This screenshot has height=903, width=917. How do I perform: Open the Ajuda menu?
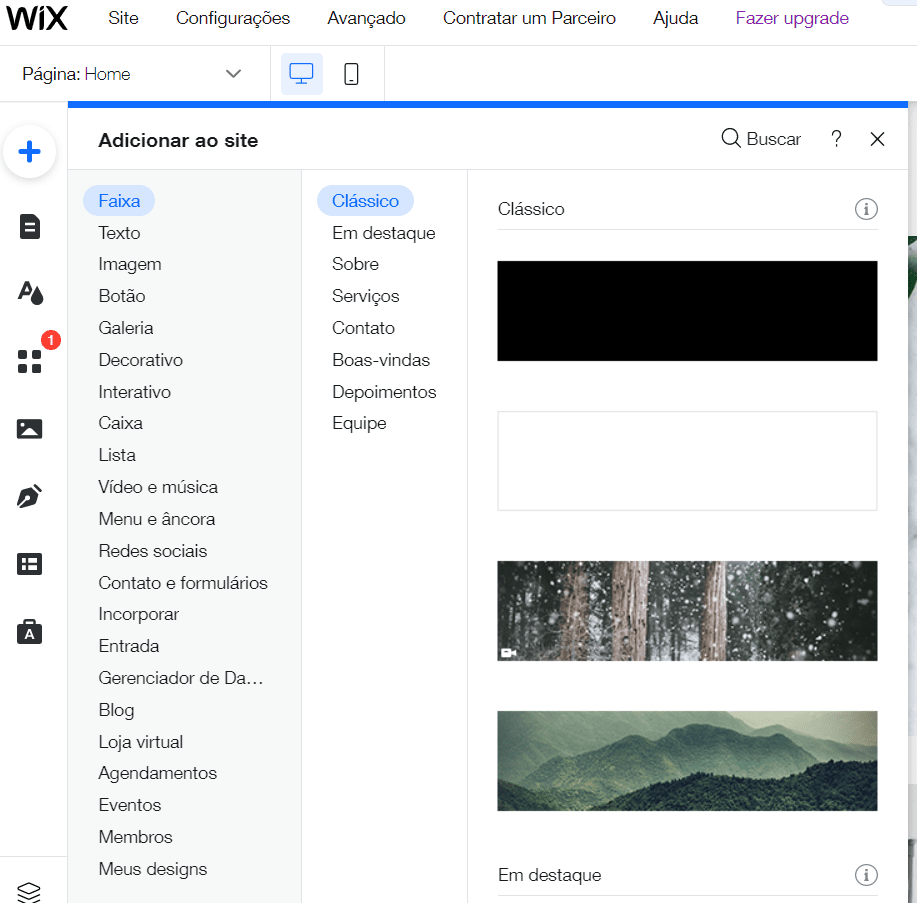click(675, 18)
